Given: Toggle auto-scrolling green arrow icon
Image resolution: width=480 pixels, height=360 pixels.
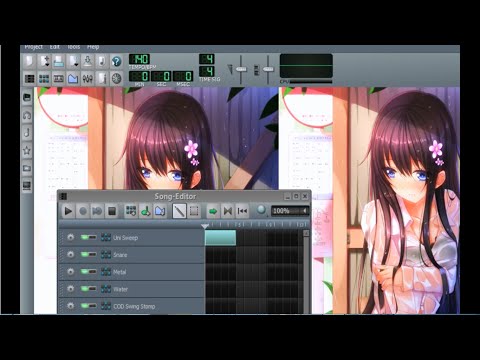Looking at the screenshot, I should pyautogui.click(x=213, y=211).
